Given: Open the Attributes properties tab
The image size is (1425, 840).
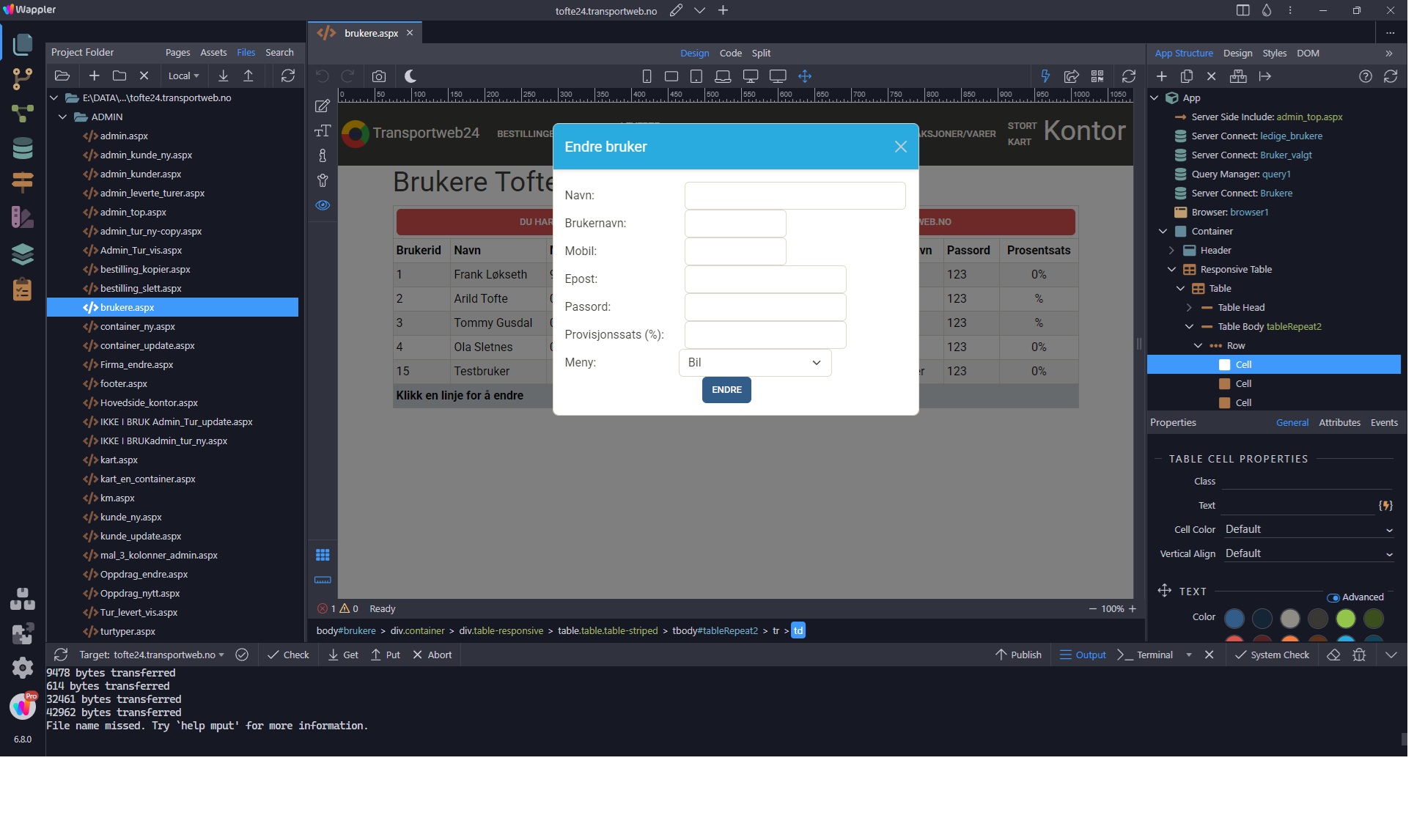Looking at the screenshot, I should coord(1339,423).
